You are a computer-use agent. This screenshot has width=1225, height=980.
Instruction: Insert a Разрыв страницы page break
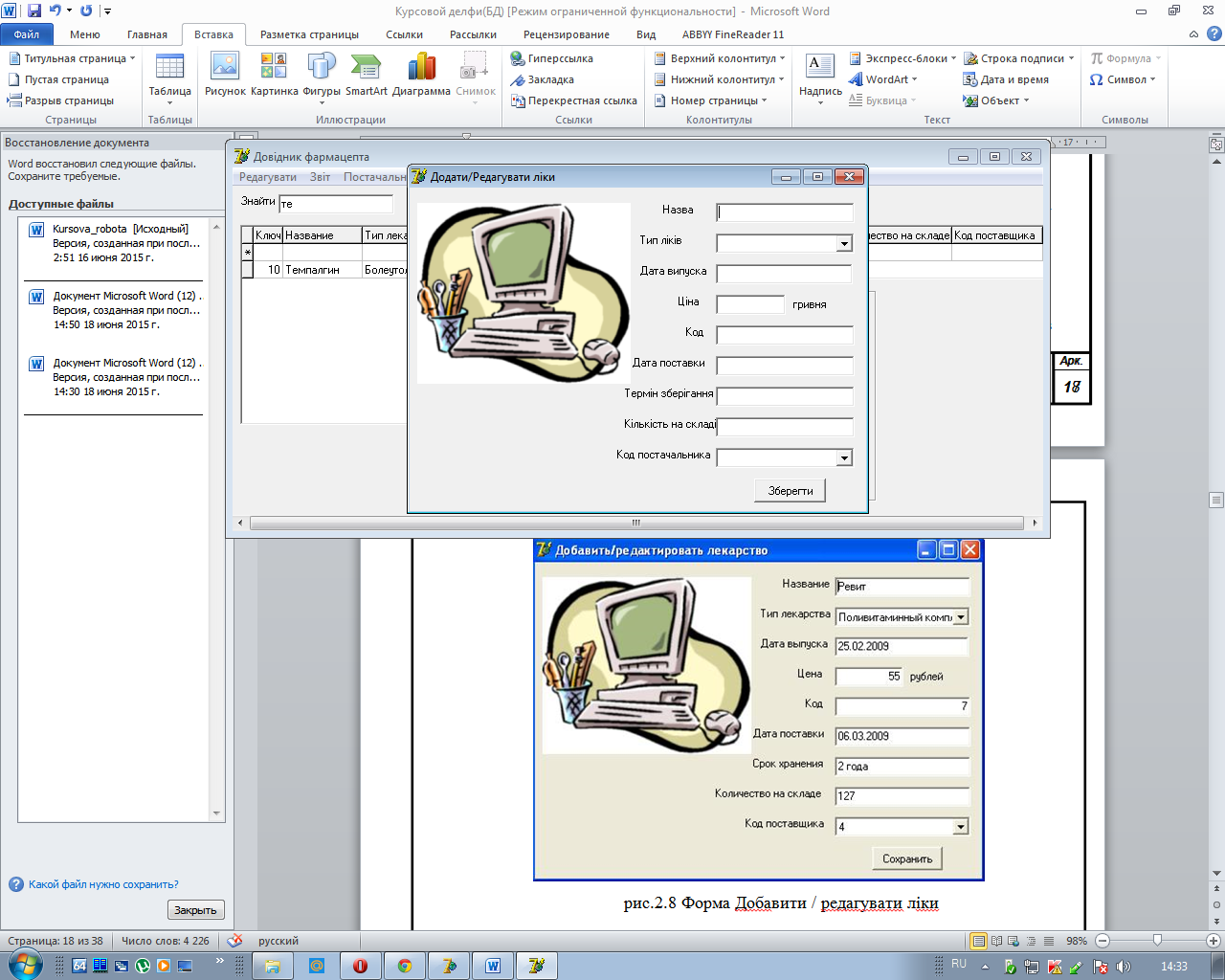point(61,100)
